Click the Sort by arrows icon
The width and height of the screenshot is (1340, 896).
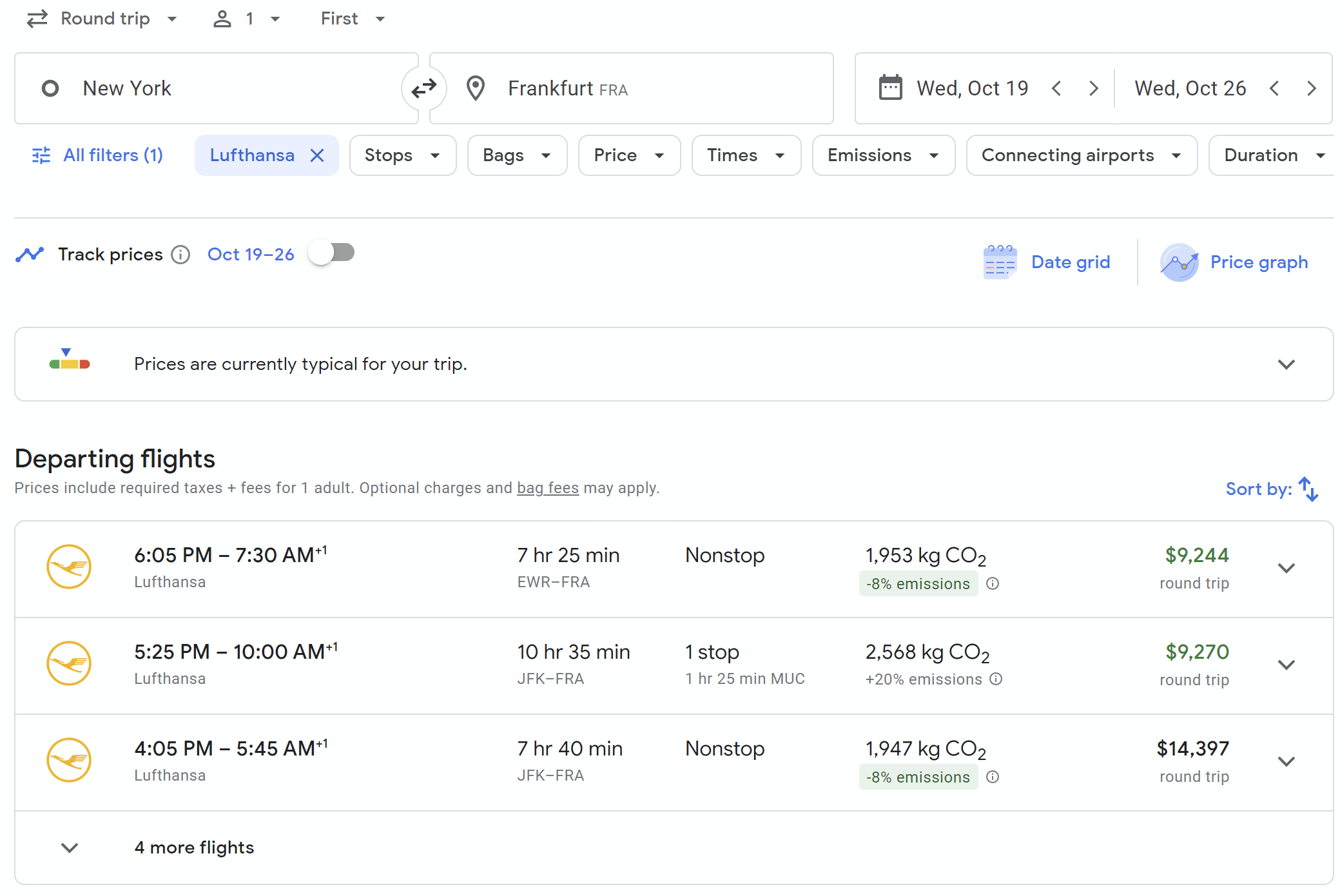click(x=1308, y=489)
